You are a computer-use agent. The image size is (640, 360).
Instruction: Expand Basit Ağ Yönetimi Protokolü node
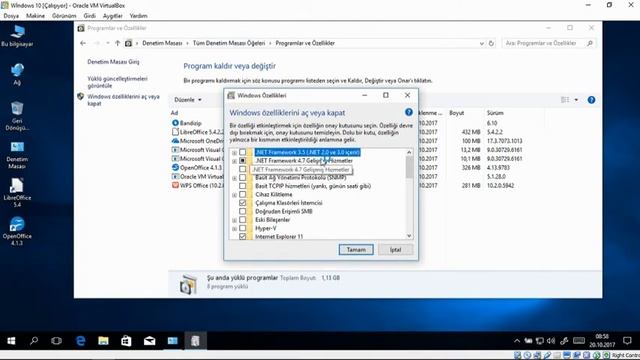234,178
